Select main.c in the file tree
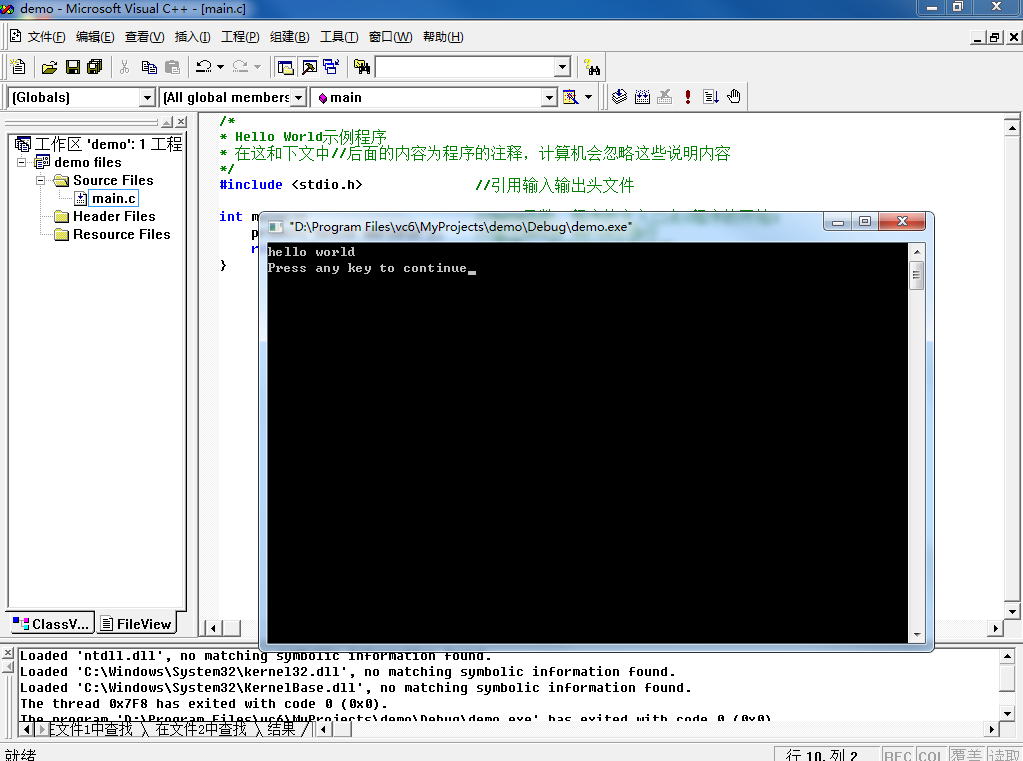1023x761 pixels. click(113, 198)
